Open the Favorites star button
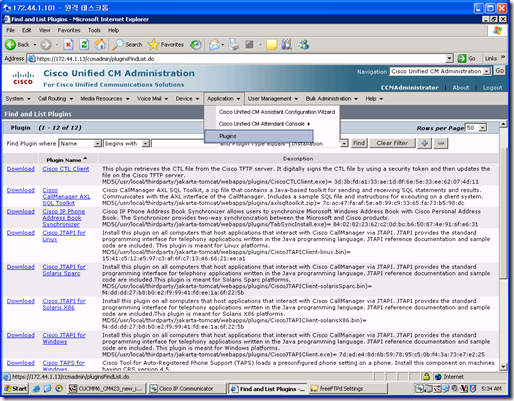 coord(166,44)
